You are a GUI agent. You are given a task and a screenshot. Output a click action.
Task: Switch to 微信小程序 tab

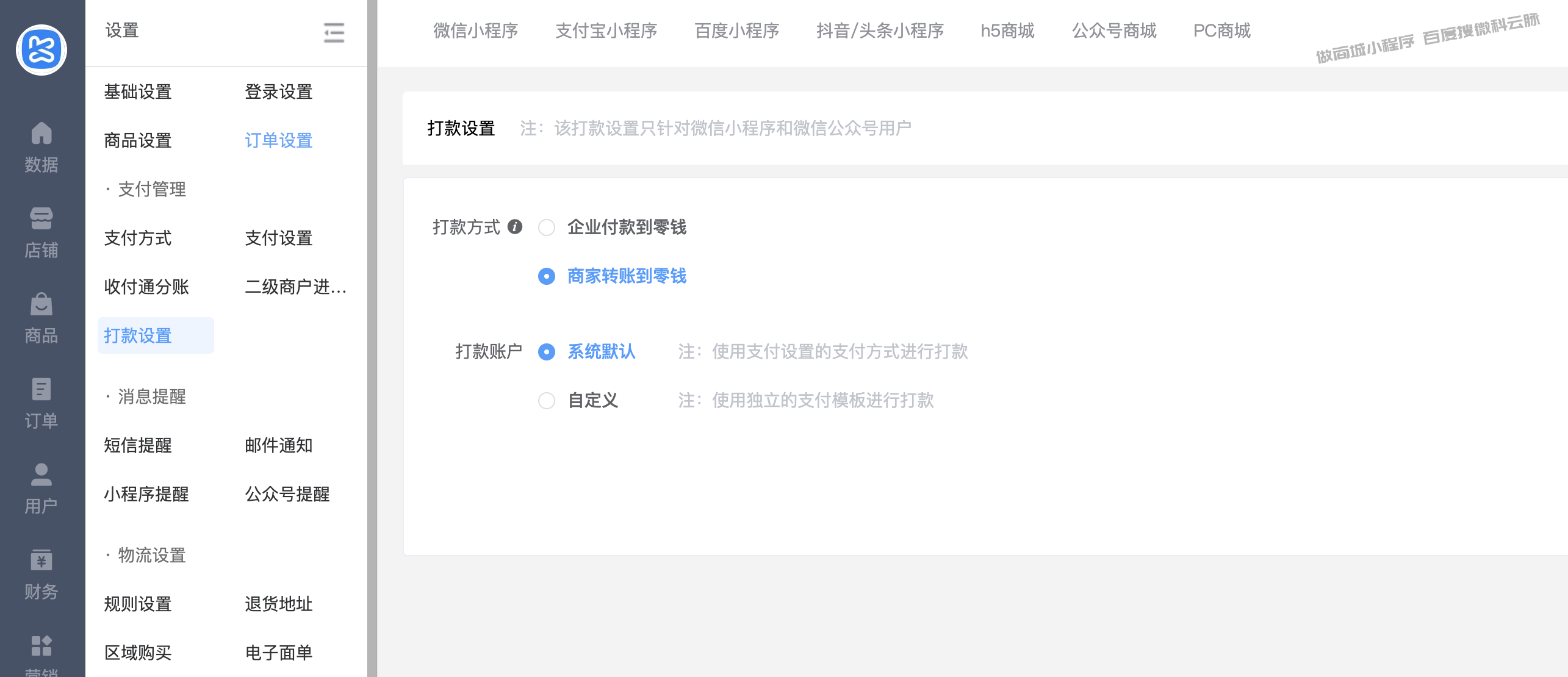(475, 30)
